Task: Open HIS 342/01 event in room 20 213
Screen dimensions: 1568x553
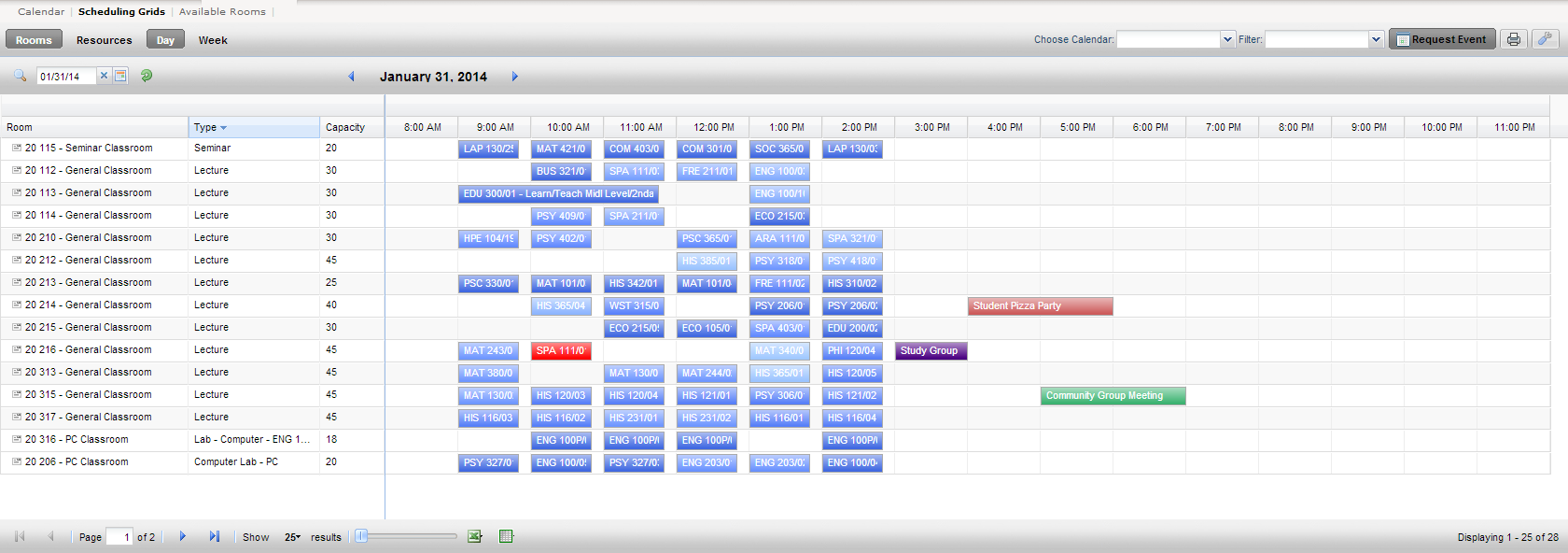Action: point(634,283)
